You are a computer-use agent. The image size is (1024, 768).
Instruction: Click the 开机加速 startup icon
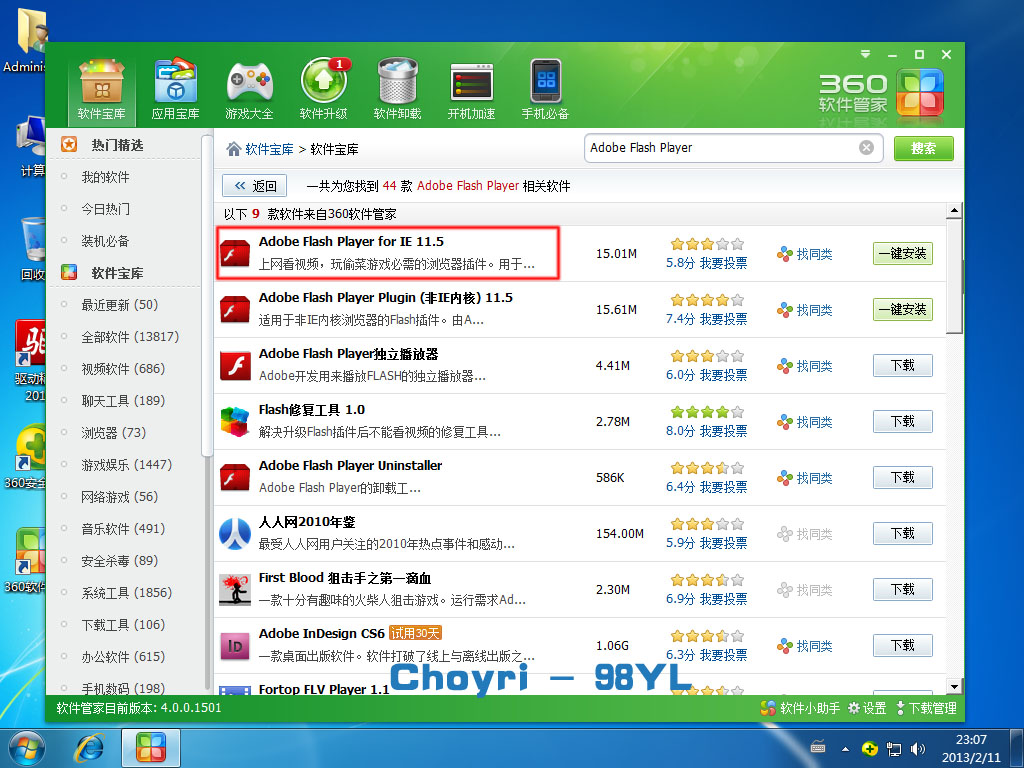tap(471, 82)
